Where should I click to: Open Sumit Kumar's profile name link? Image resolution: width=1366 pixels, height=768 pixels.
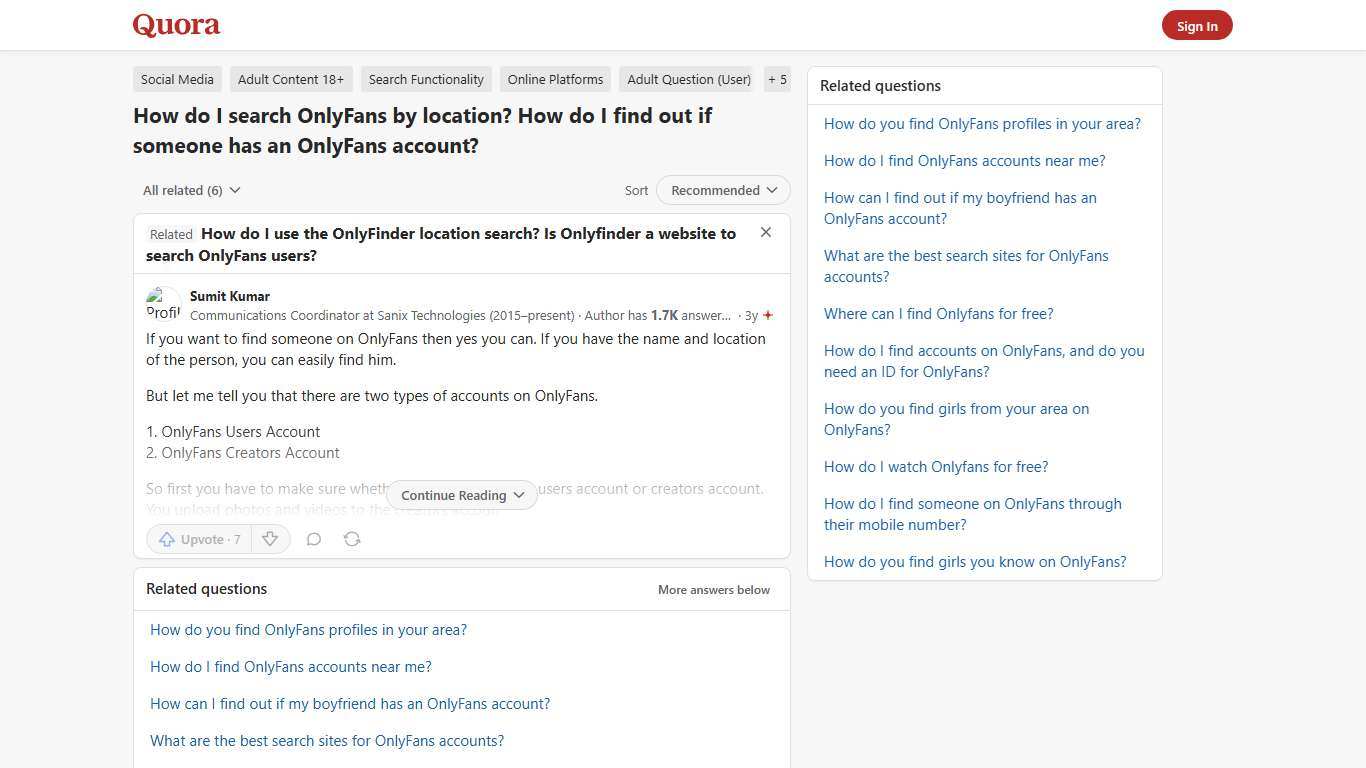pyautogui.click(x=229, y=296)
